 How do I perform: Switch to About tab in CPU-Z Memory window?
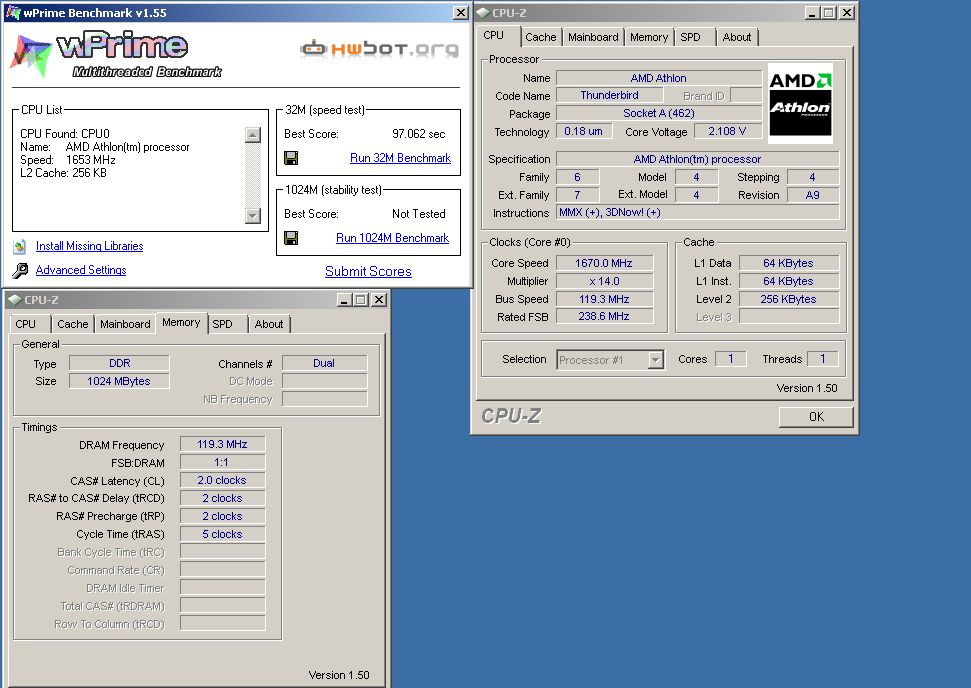pyautogui.click(x=269, y=324)
